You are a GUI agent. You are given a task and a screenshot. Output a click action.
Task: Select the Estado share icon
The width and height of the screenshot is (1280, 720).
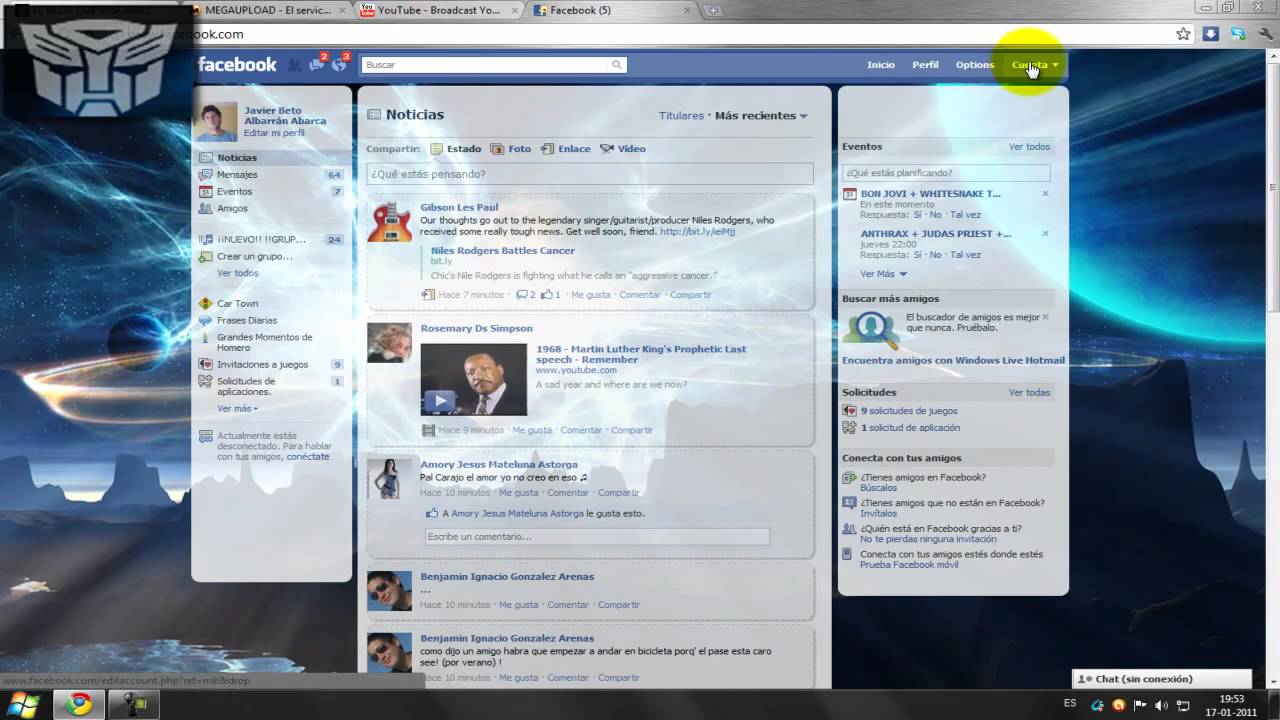437,149
